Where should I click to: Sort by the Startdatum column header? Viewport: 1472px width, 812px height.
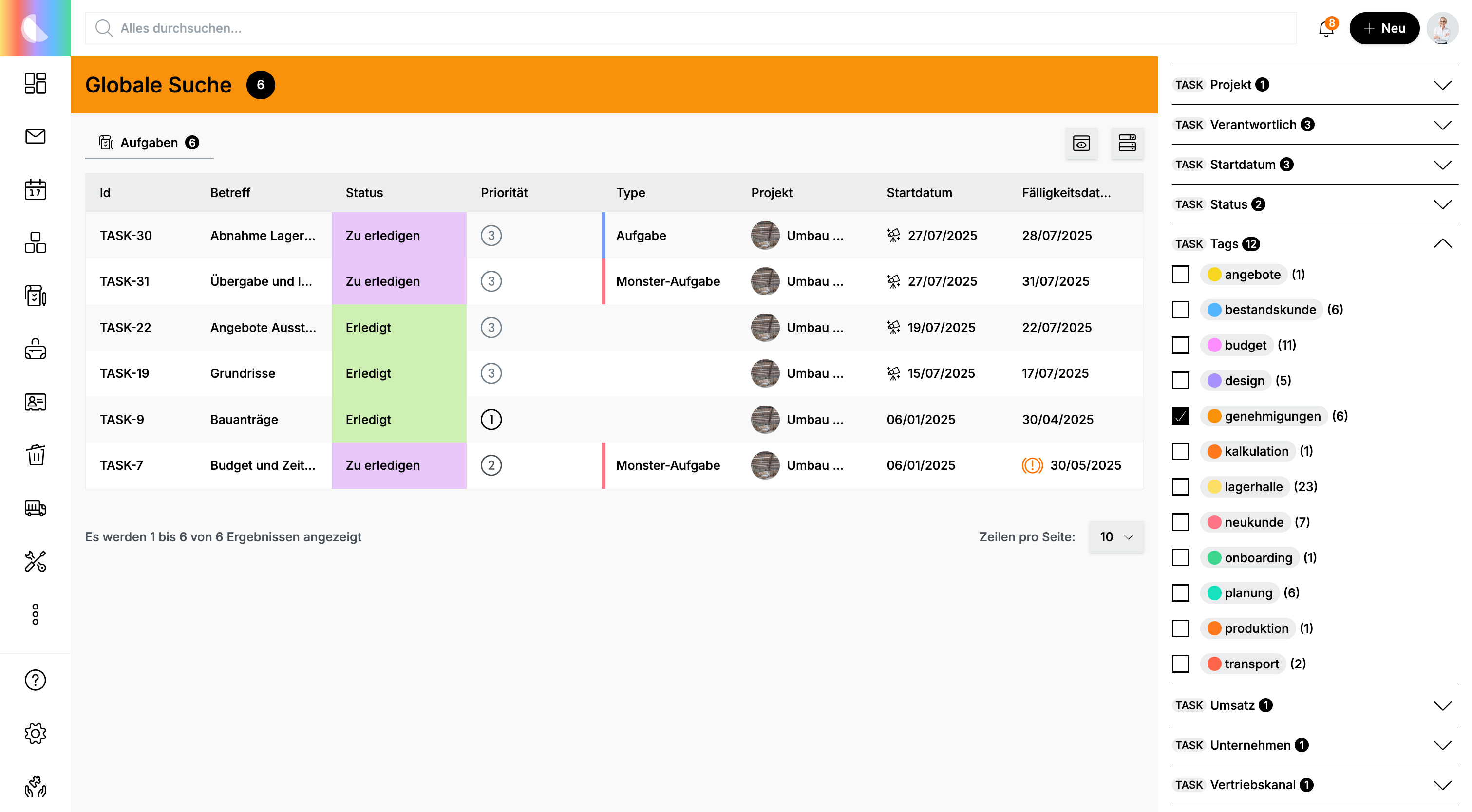tap(919, 193)
